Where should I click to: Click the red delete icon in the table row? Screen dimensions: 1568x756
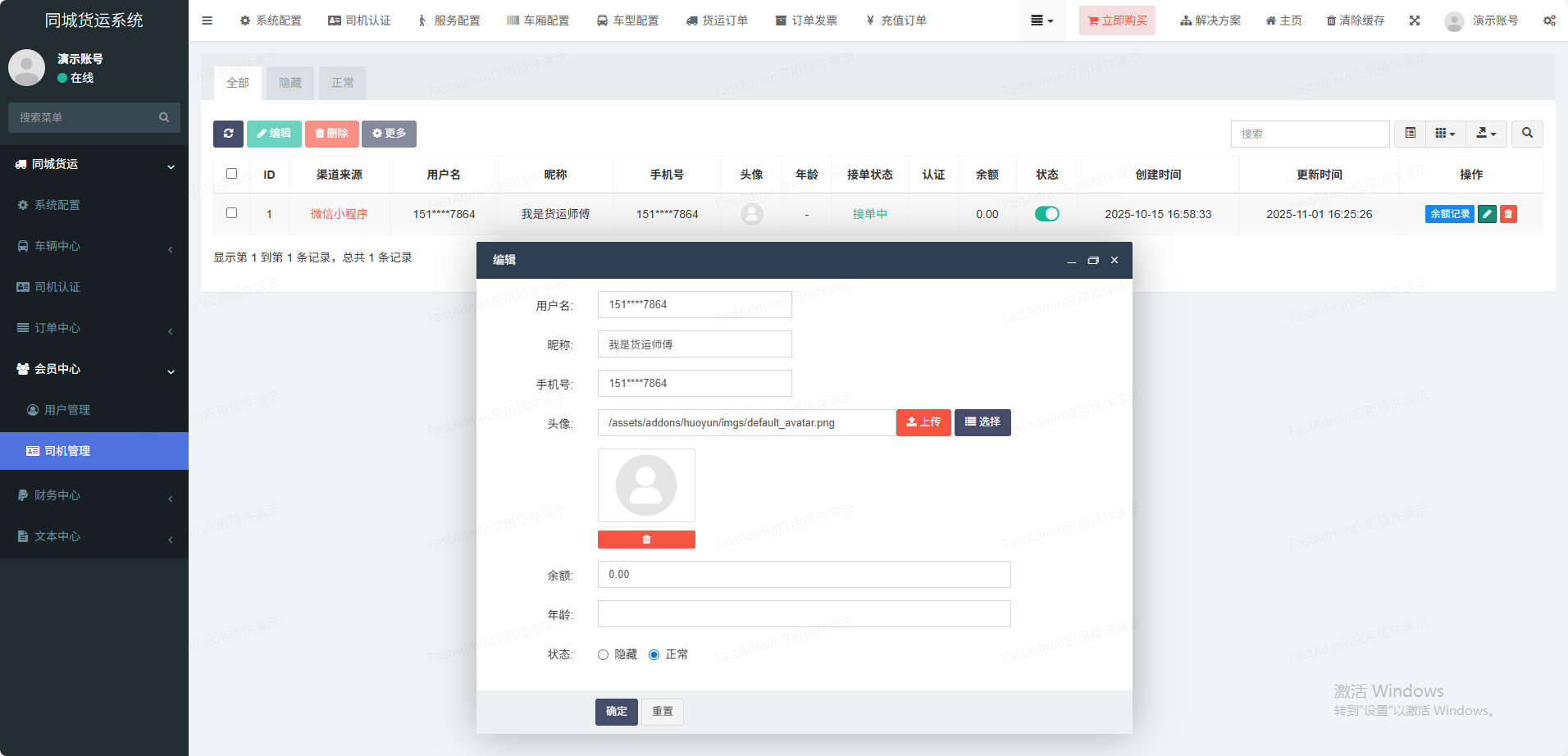pyautogui.click(x=1508, y=214)
